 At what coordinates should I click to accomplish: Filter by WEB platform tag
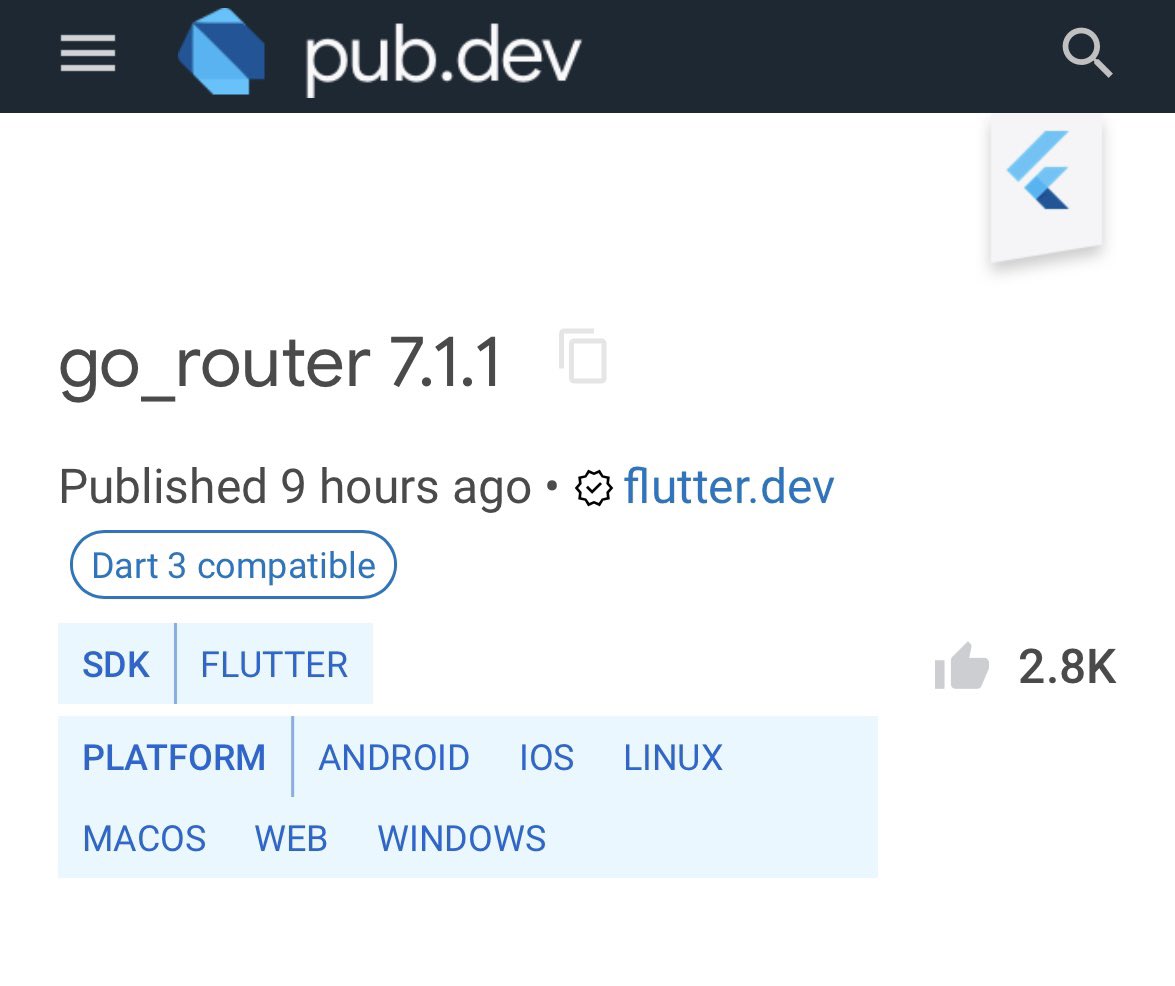[291, 838]
